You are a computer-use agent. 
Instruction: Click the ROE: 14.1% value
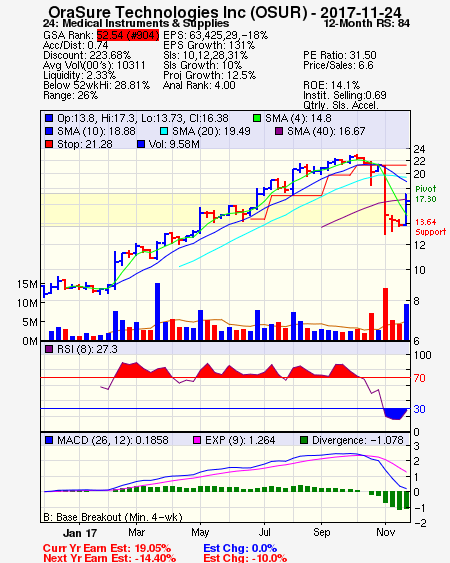(331, 85)
